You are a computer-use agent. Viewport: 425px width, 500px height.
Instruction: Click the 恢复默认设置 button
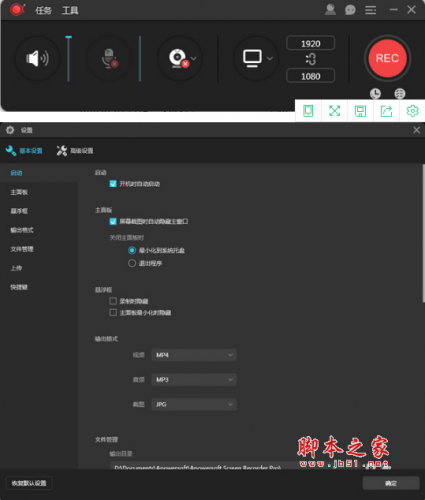coord(29,483)
